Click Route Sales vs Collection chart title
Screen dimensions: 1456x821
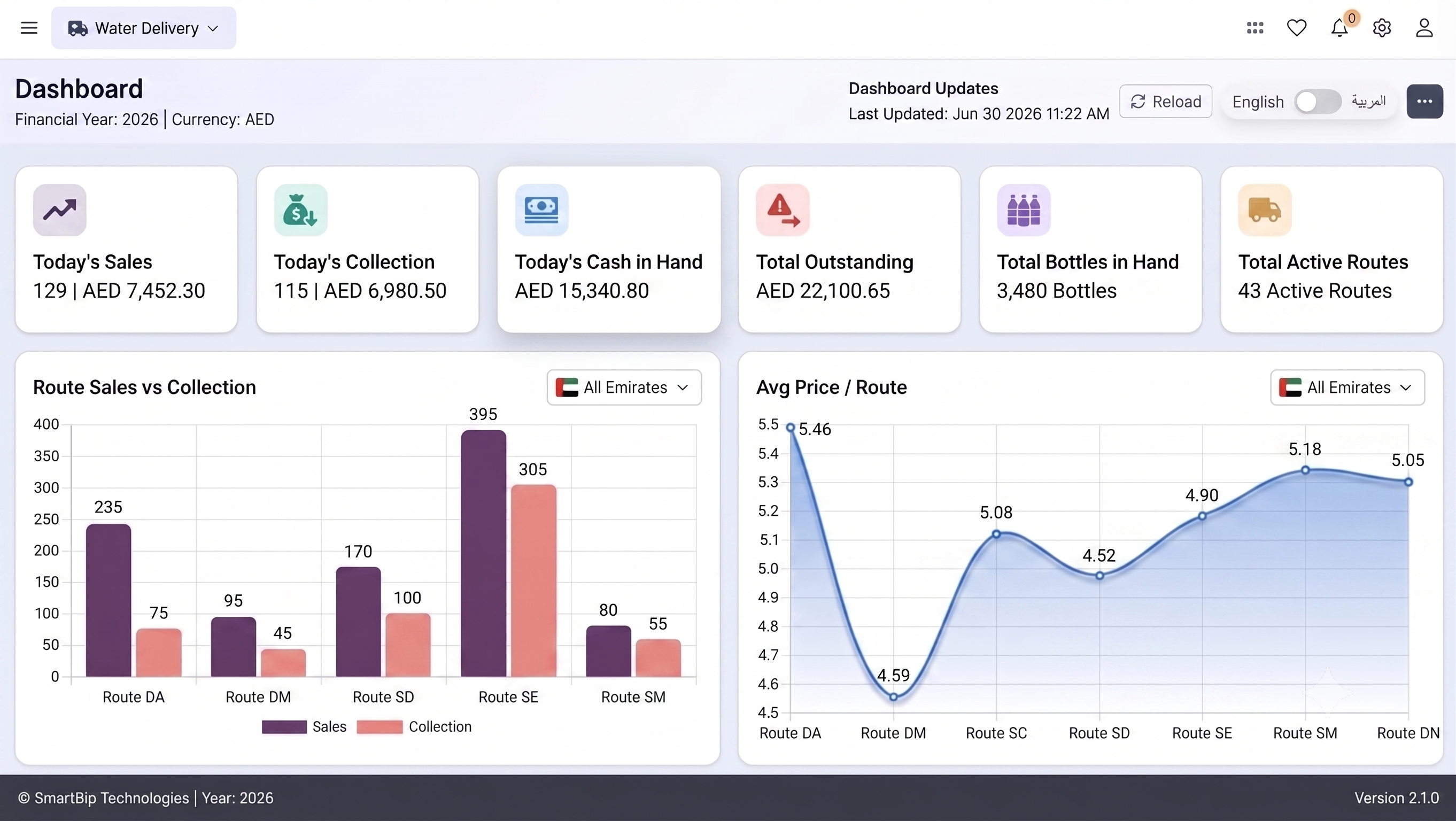tap(145, 388)
